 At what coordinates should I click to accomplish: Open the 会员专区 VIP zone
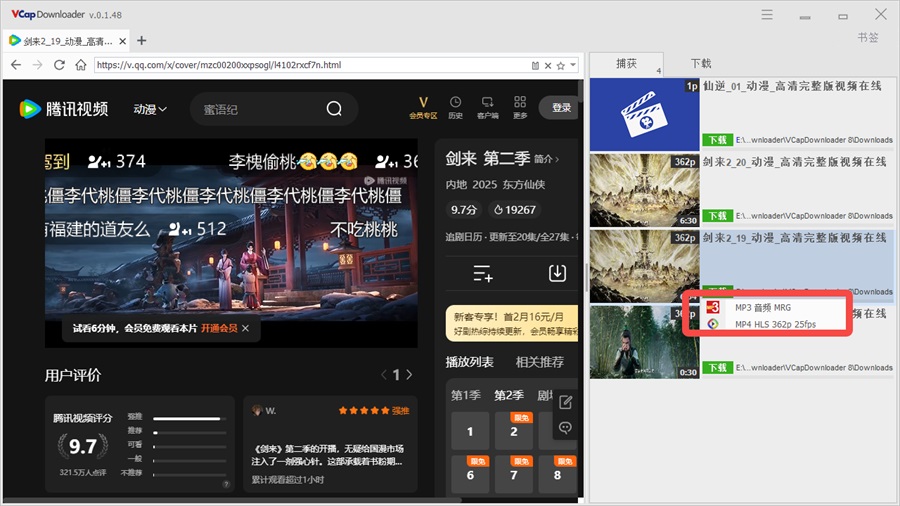(423, 107)
